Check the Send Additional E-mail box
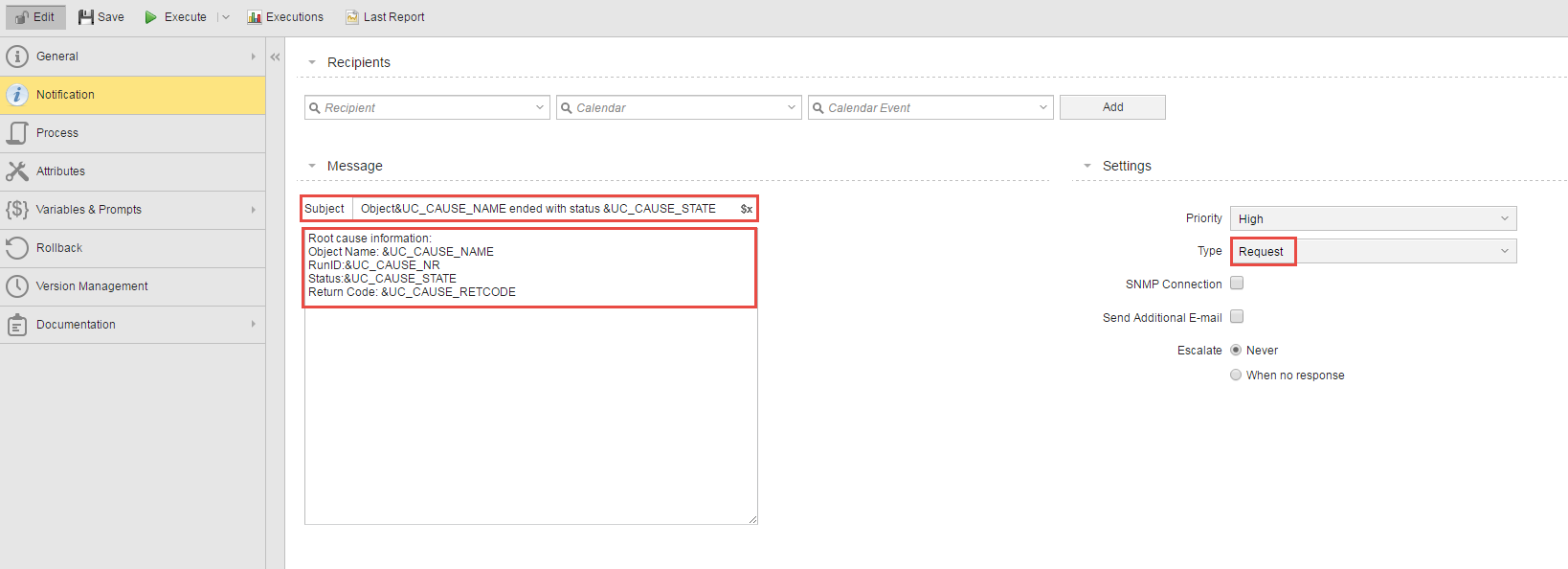Viewport: 1568px width, 569px height. [x=1237, y=317]
